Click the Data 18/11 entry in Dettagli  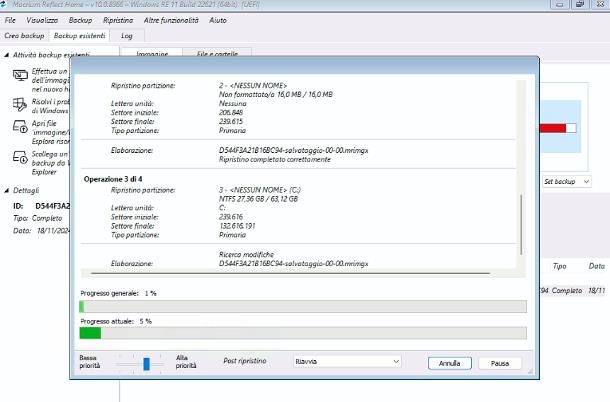(42, 231)
